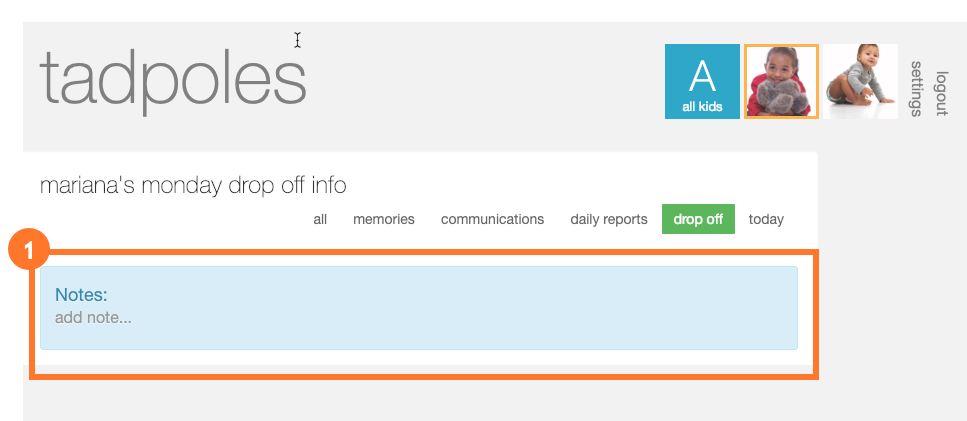This screenshot has width=967, height=421.
Task: Click the "Notes:" label
Action: (x=81, y=295)
